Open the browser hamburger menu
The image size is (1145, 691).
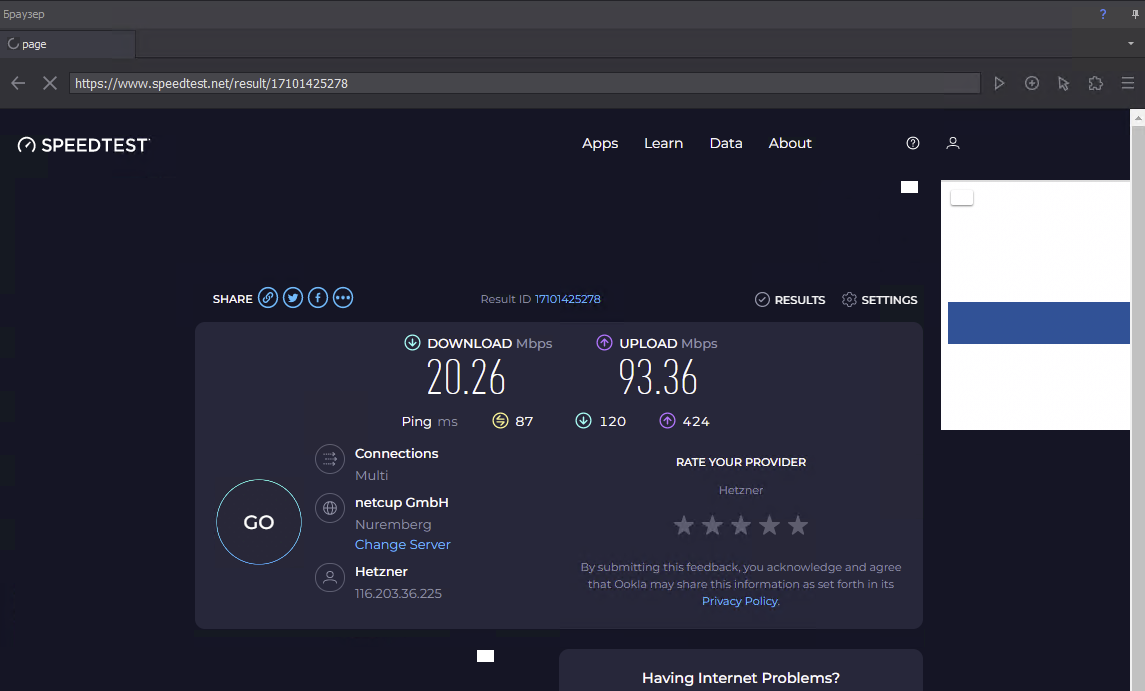(1128, 83)
